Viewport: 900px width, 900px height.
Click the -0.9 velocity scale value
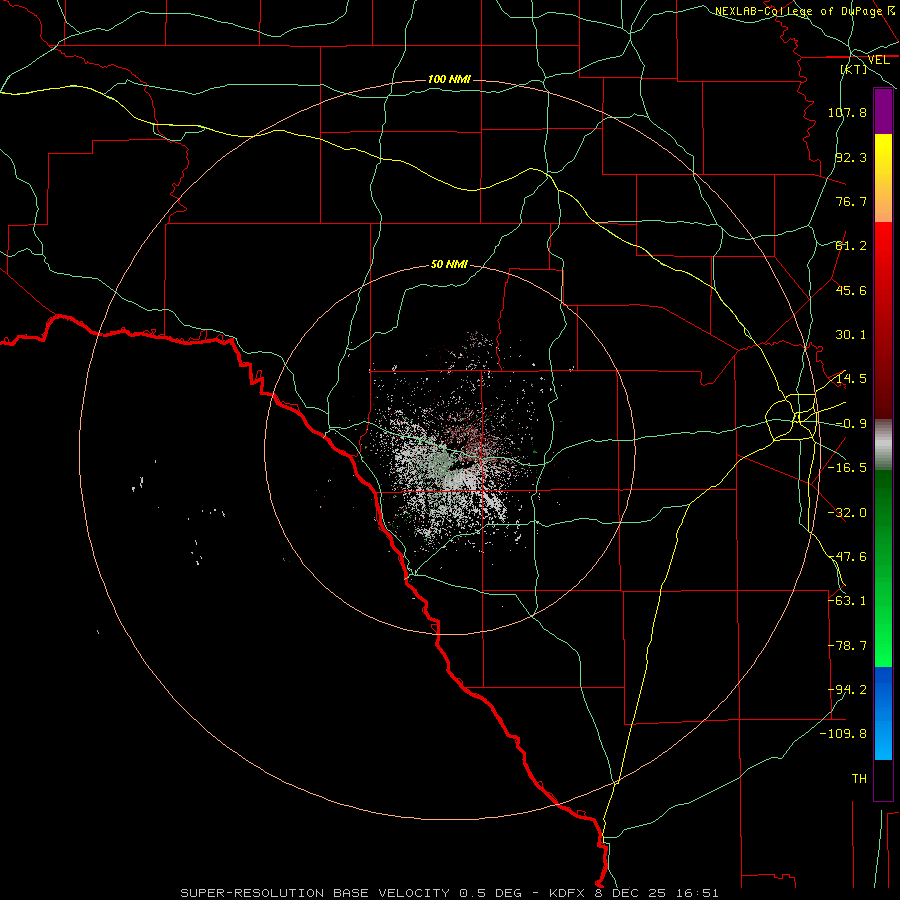(851, 424)
